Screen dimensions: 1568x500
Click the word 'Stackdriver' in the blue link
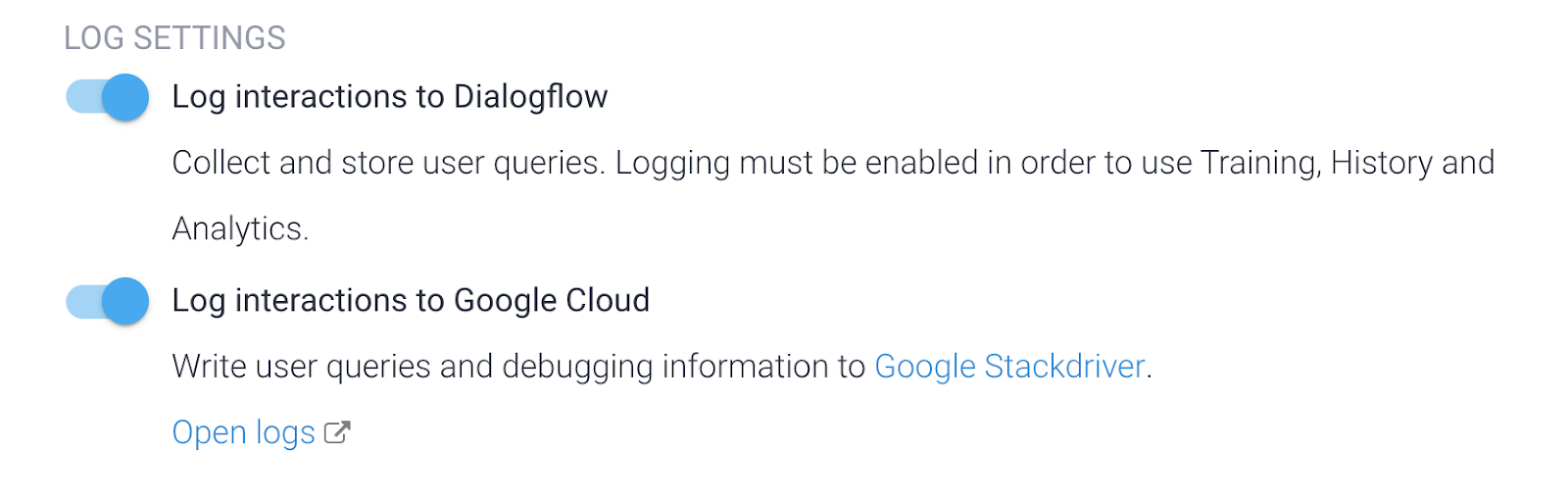(x=1064, y=367)
